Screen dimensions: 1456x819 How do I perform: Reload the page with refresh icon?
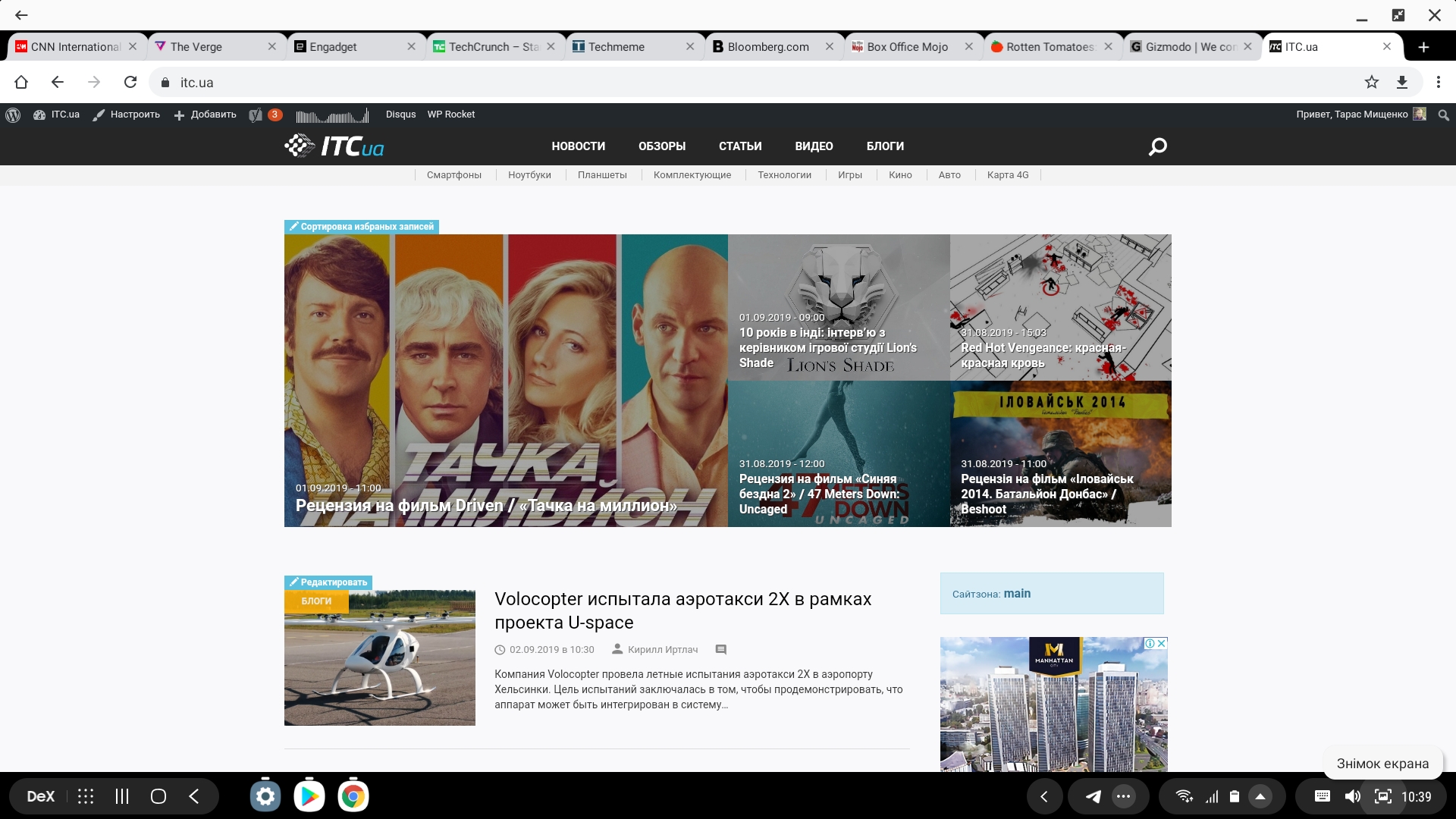click(130, 82)
